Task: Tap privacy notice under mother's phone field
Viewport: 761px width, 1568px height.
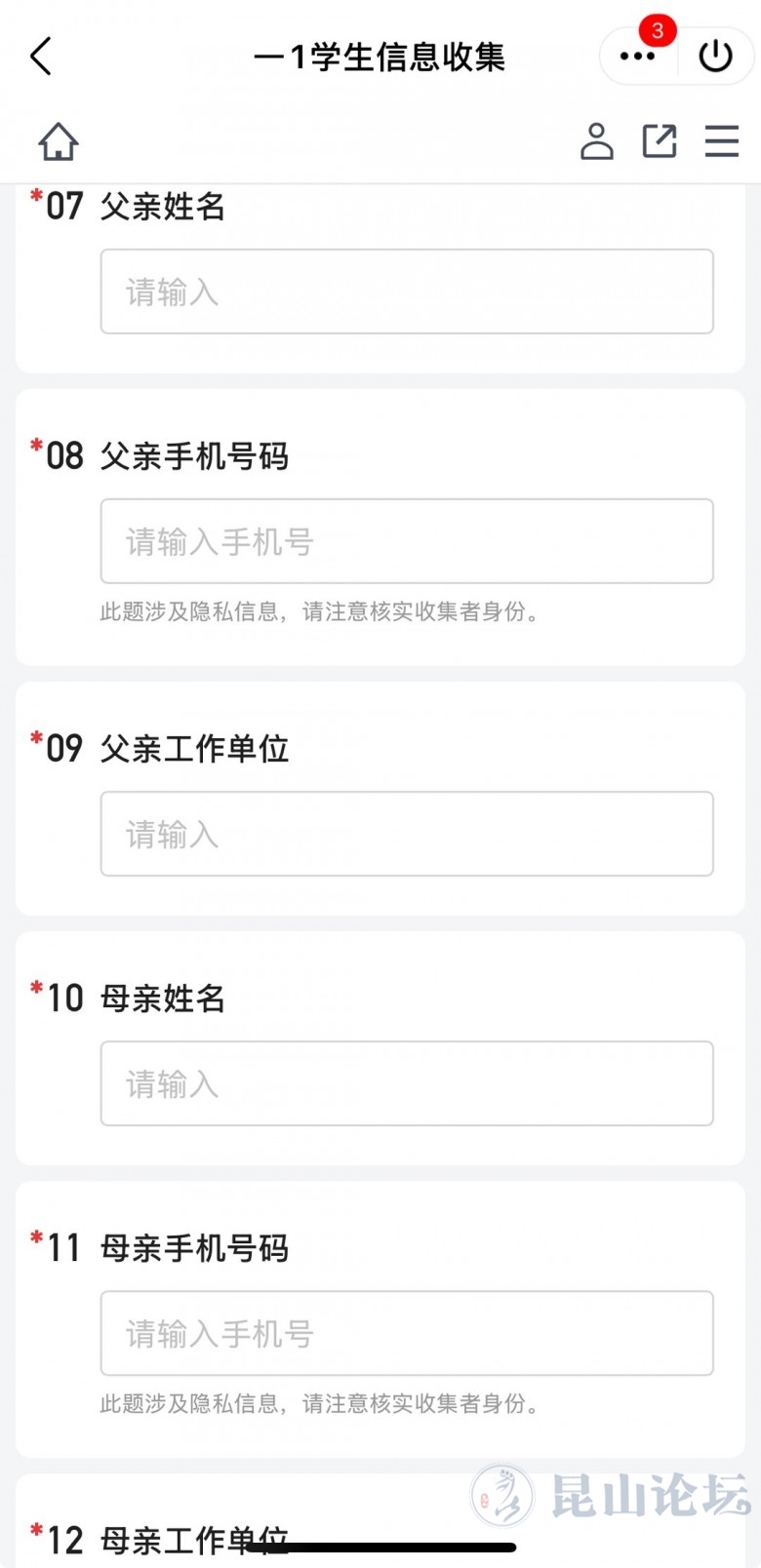Action: click(x=320, y=1403)
